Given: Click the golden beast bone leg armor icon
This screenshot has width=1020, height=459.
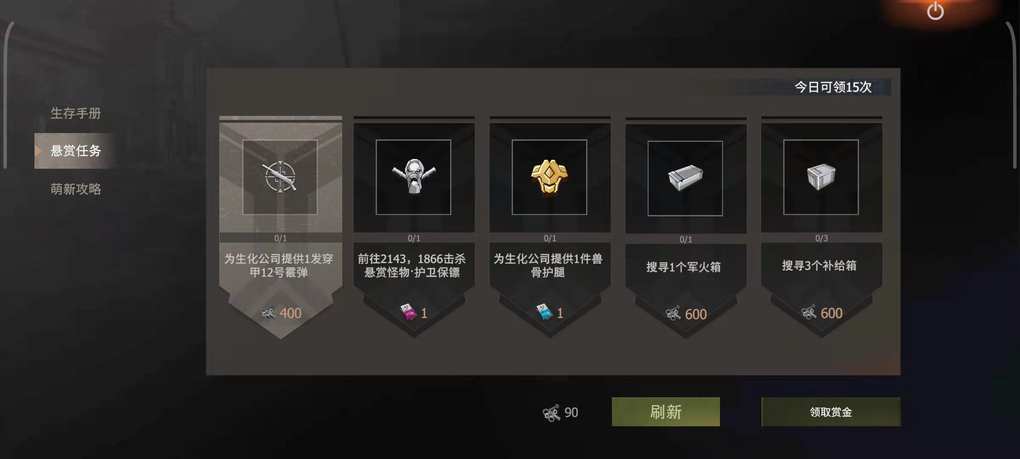Looking at the screenshot, I should coord(549,177).
